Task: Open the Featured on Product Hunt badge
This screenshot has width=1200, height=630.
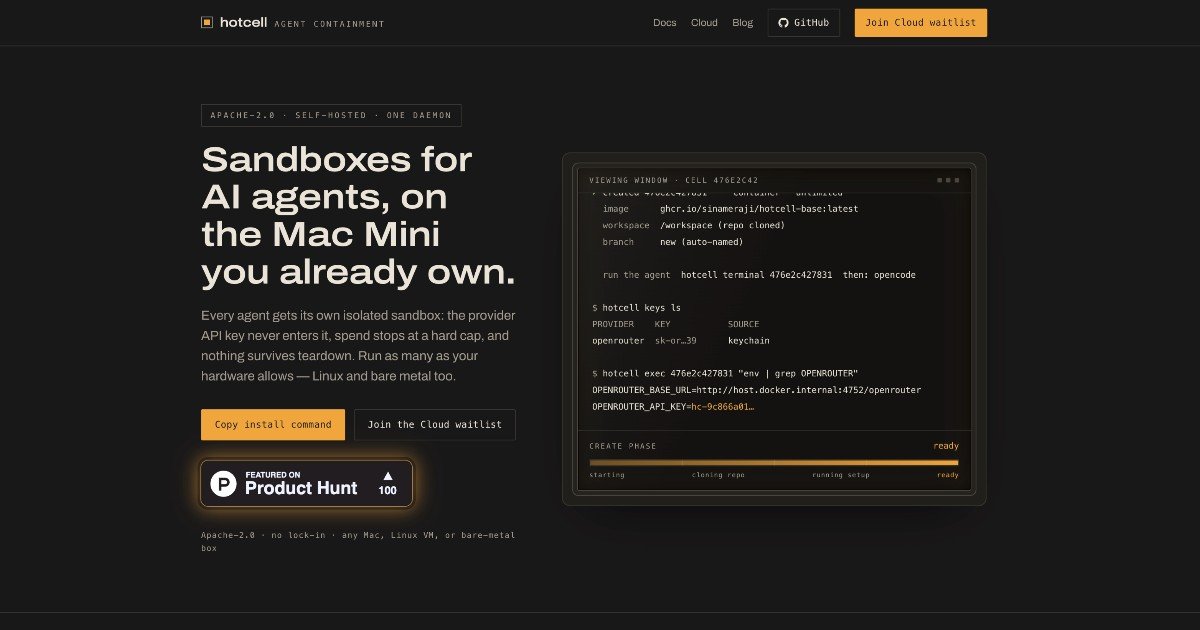Action: (306, 483)
